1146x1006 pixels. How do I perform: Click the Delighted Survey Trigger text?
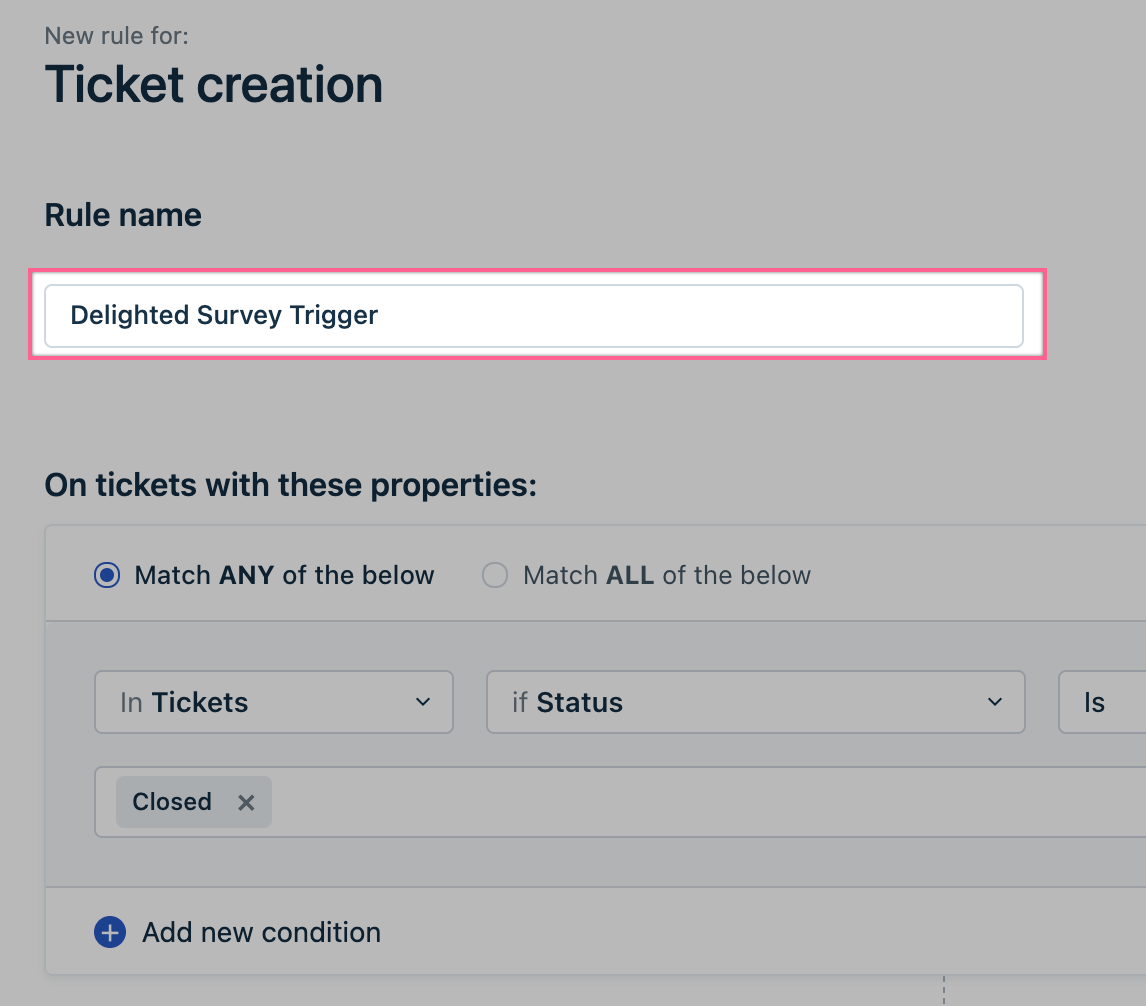pyautogui.click(x=224, y=316)
